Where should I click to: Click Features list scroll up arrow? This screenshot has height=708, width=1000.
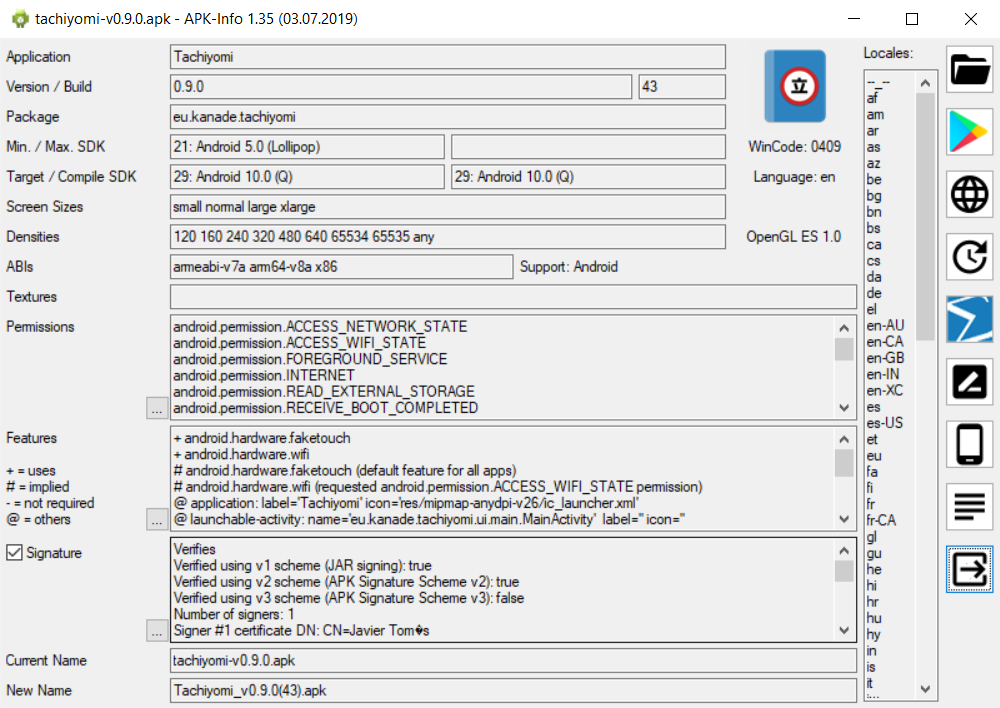click(x=844, y=439)
